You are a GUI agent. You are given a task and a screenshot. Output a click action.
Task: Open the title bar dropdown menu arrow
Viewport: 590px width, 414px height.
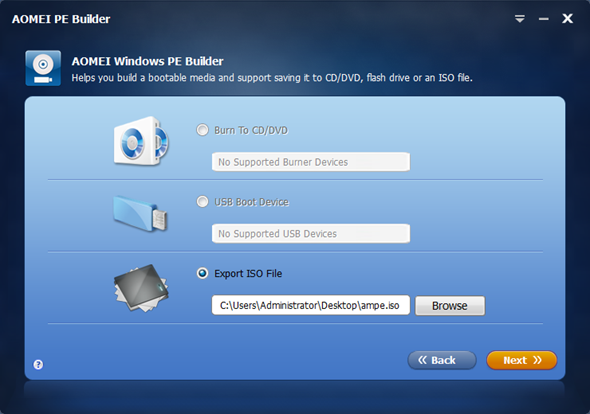coord(520,18)
